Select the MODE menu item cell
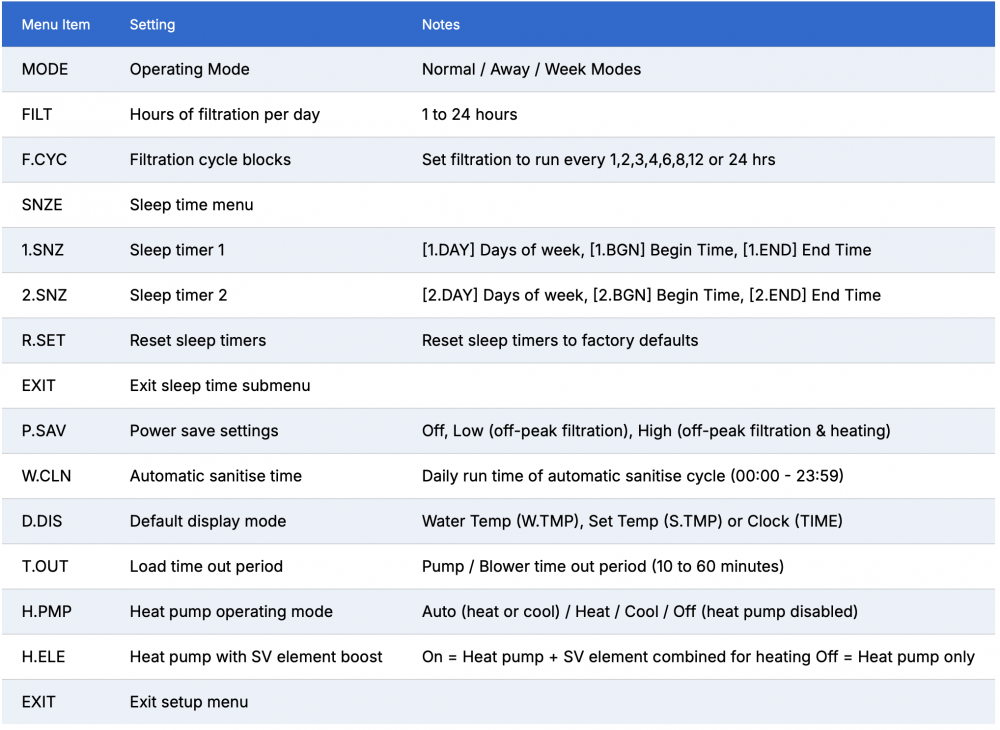This screenshot has width=1000, height=730. pos(45,69)
